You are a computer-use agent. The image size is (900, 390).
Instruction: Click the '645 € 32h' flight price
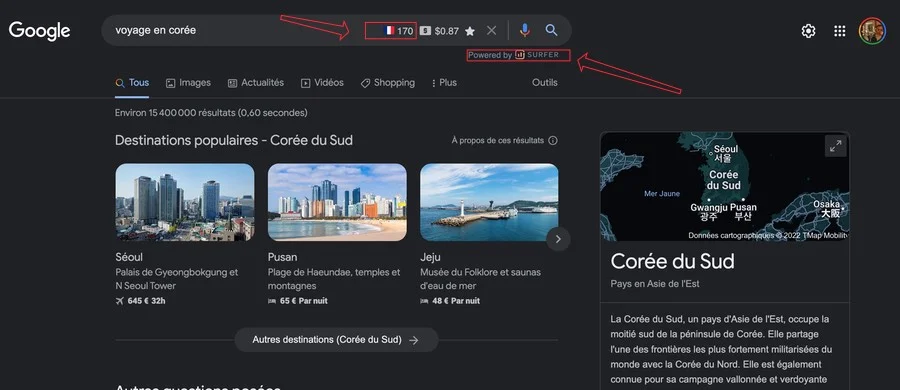[141, 301]
